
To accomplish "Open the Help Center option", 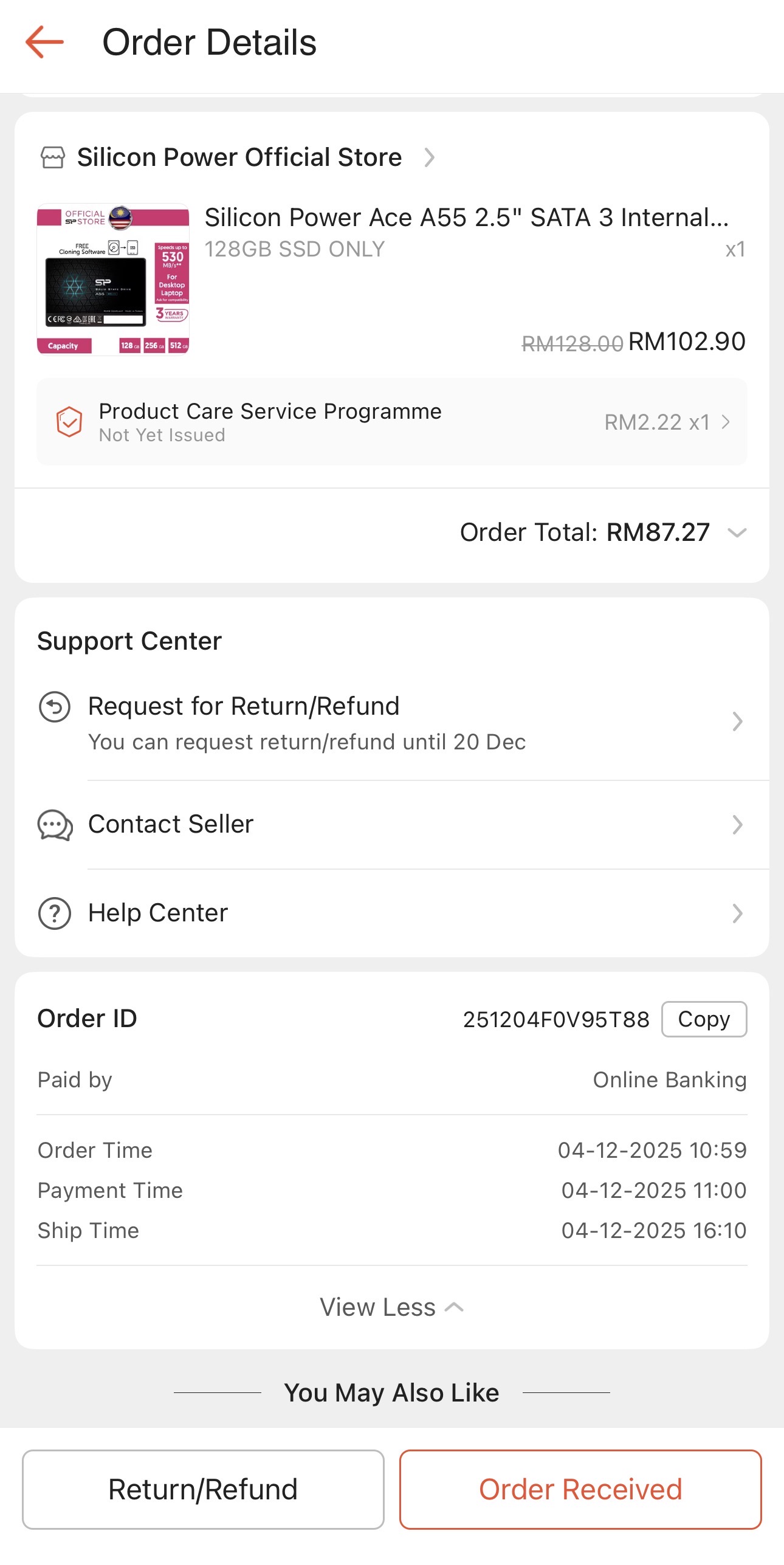I will pyautogui.click(x=158, y=913).
